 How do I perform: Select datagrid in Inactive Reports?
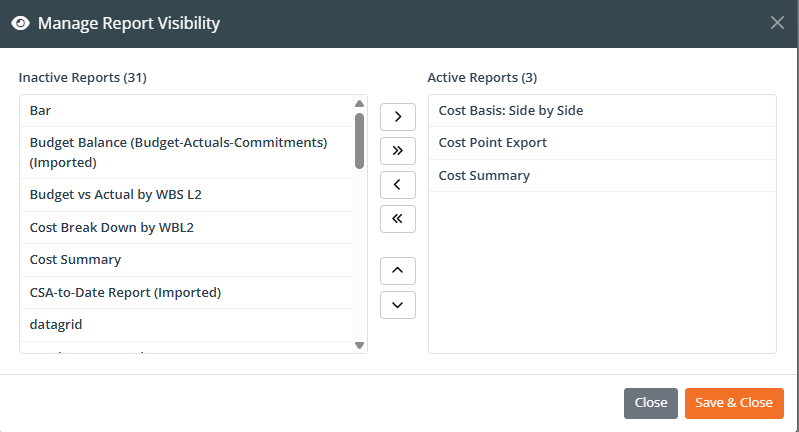coord(186,325)
